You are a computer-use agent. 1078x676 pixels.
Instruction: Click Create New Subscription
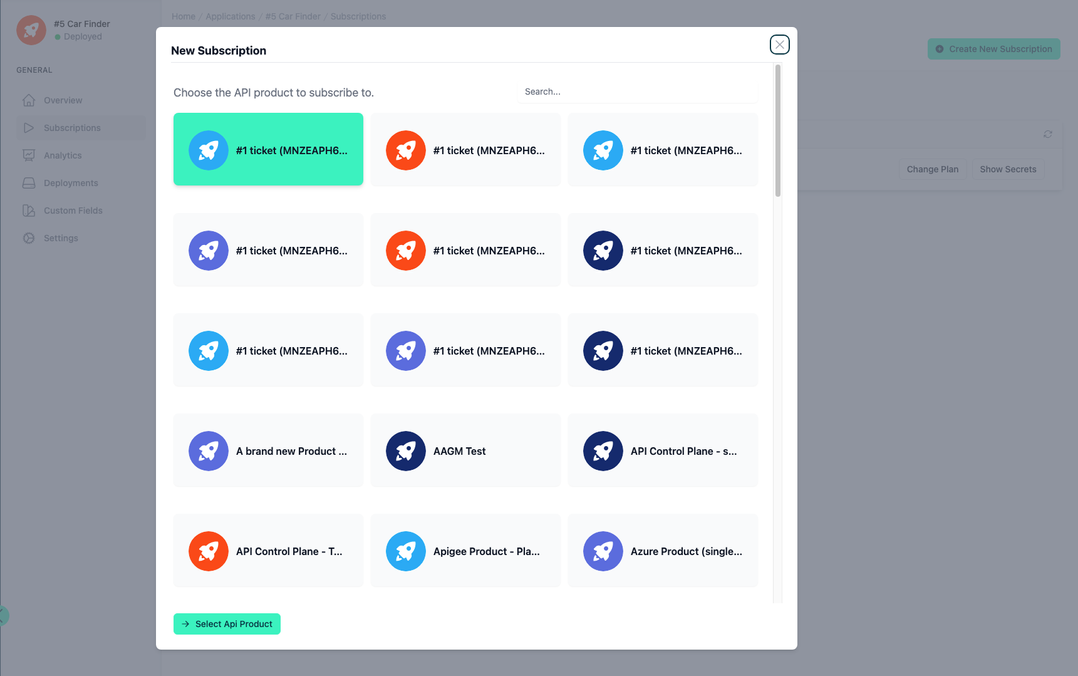coord(993,48)
